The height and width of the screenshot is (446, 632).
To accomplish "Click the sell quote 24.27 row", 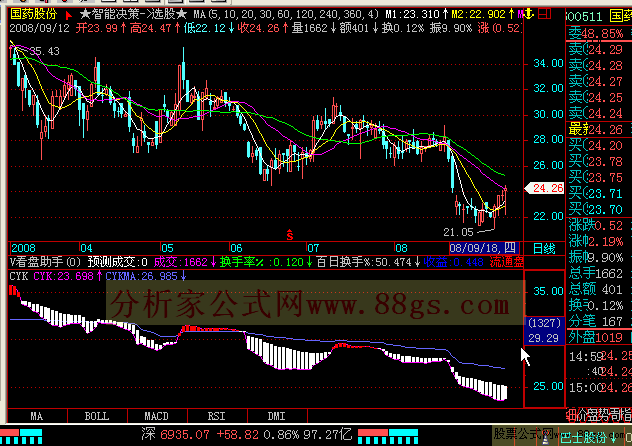I will click(x=599, y=81).
